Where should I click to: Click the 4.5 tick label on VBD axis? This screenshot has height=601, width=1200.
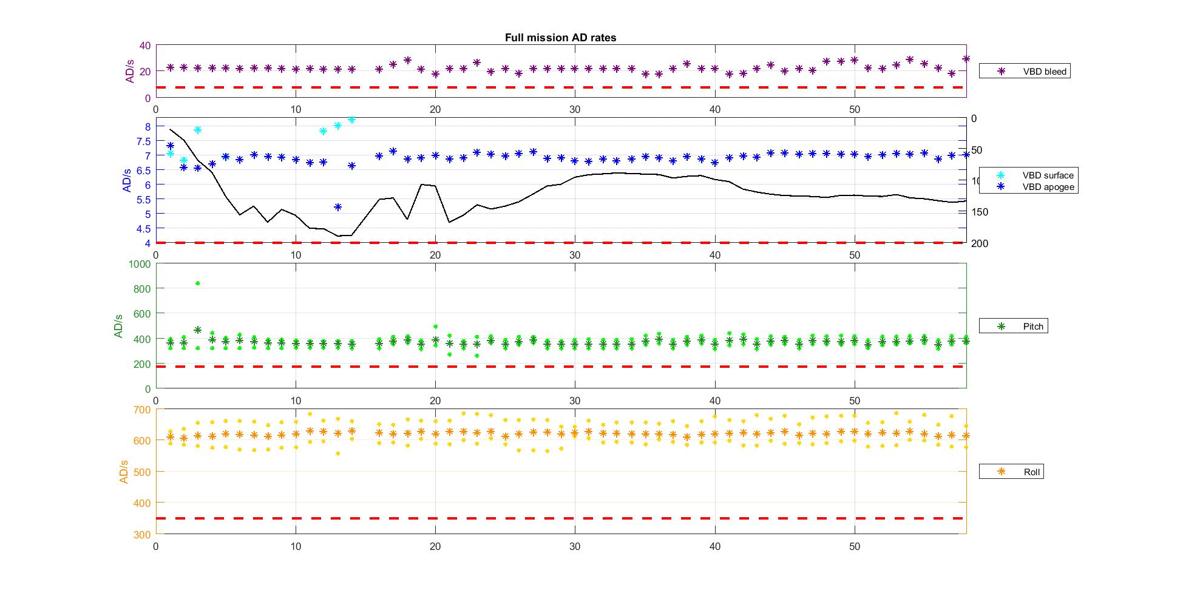(x=143, y=228)
